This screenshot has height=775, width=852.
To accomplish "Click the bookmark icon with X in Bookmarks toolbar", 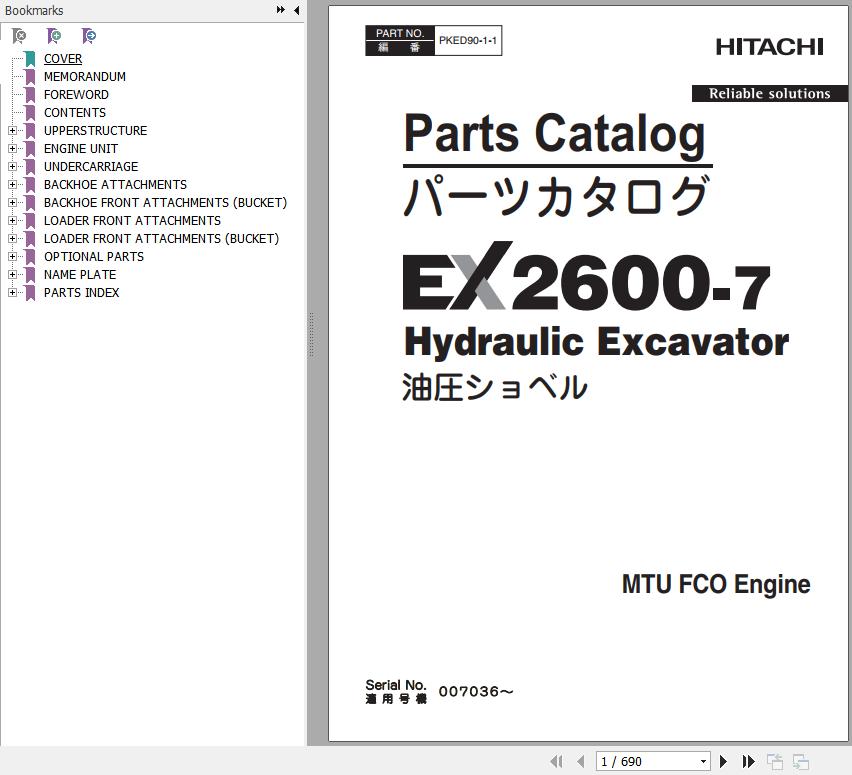I will (x=19, y=36).
